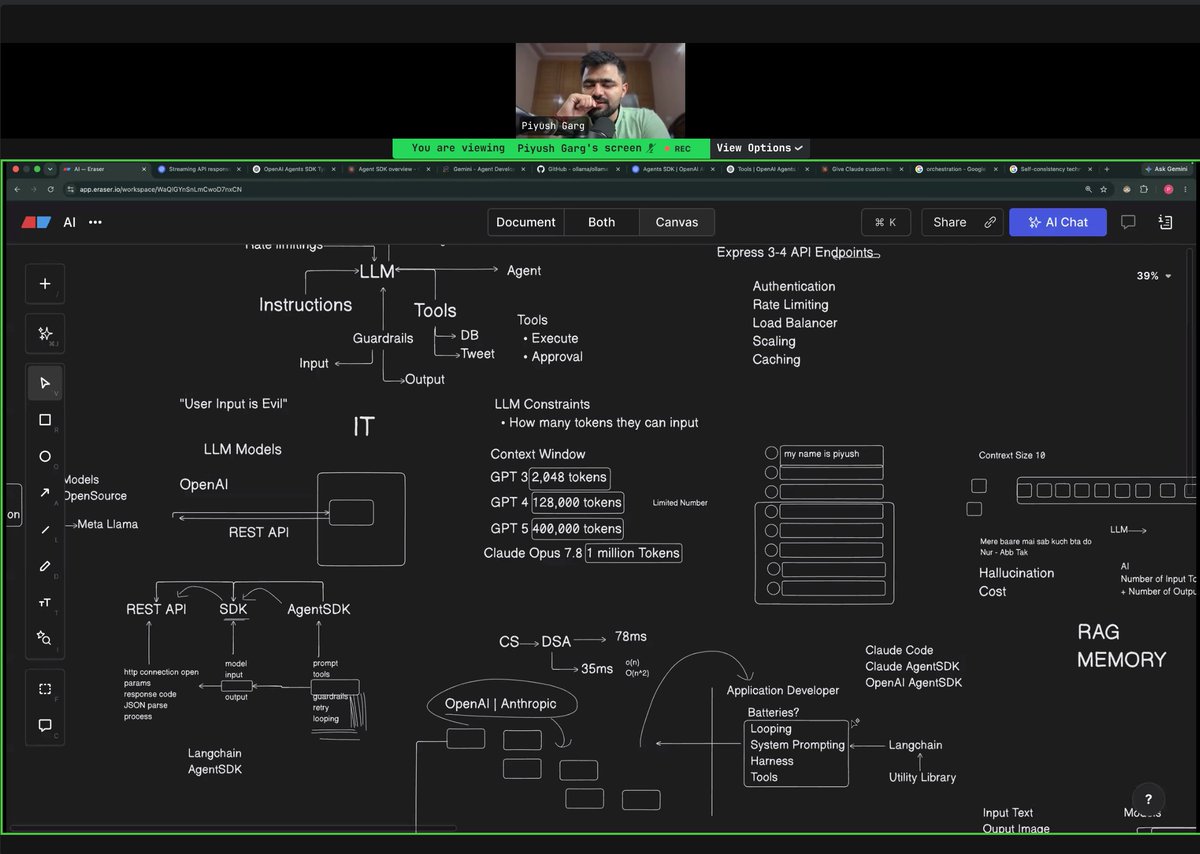Select the "Langchain" label under REST API
This screenshot has height=854, width=1200.
click(x=215, y=753)
